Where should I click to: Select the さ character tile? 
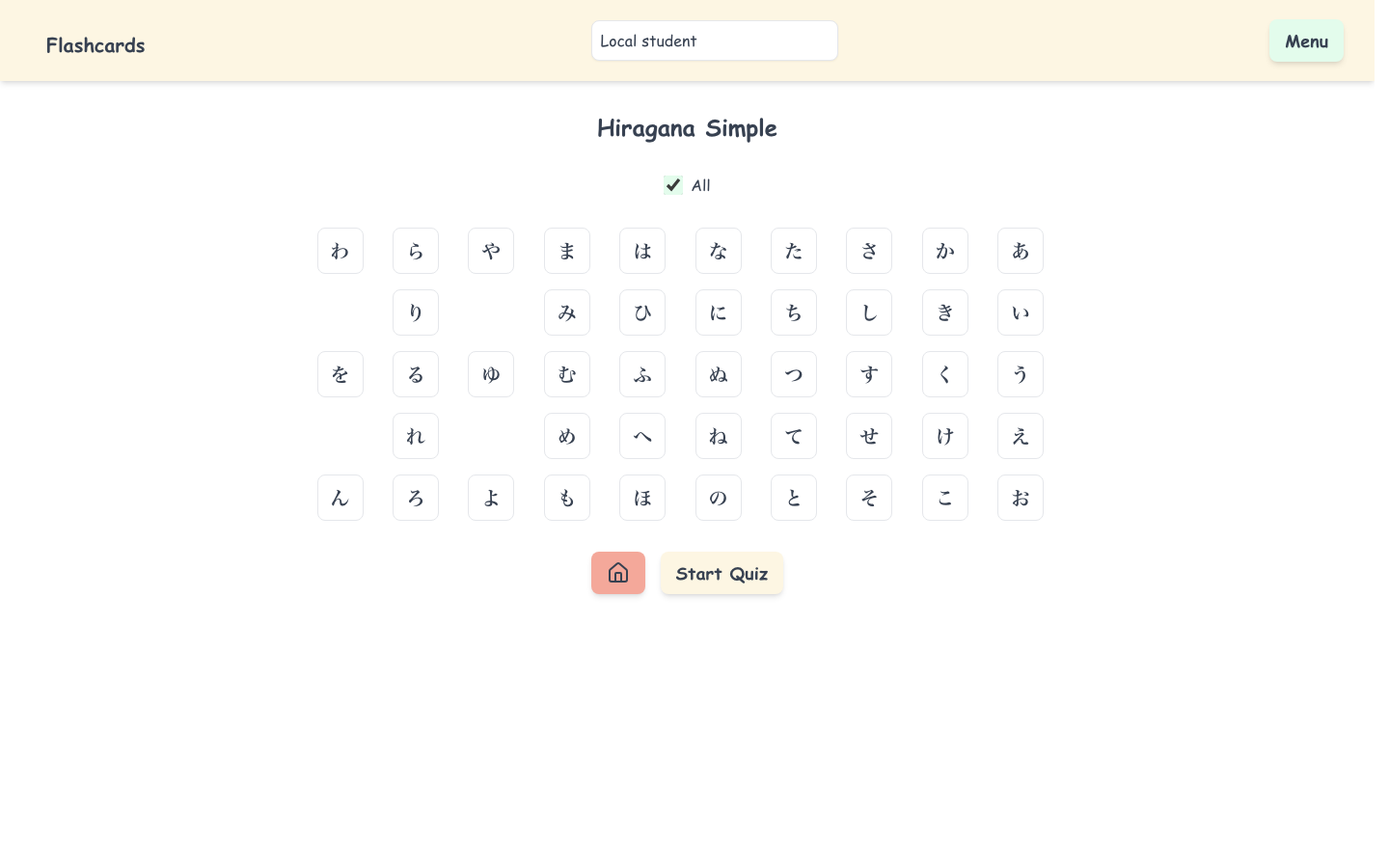tap(869, 251)
